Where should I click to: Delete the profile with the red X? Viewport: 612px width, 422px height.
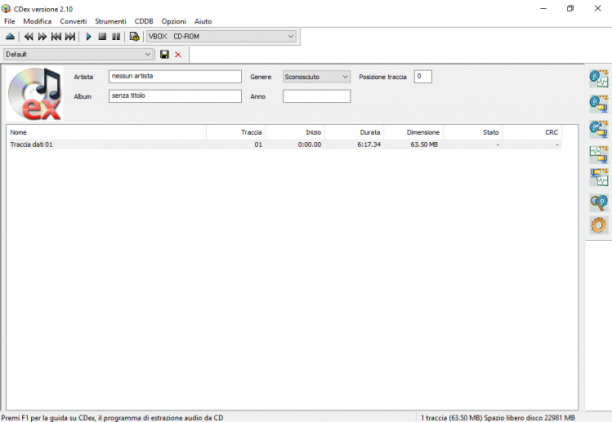coord(178,55)
